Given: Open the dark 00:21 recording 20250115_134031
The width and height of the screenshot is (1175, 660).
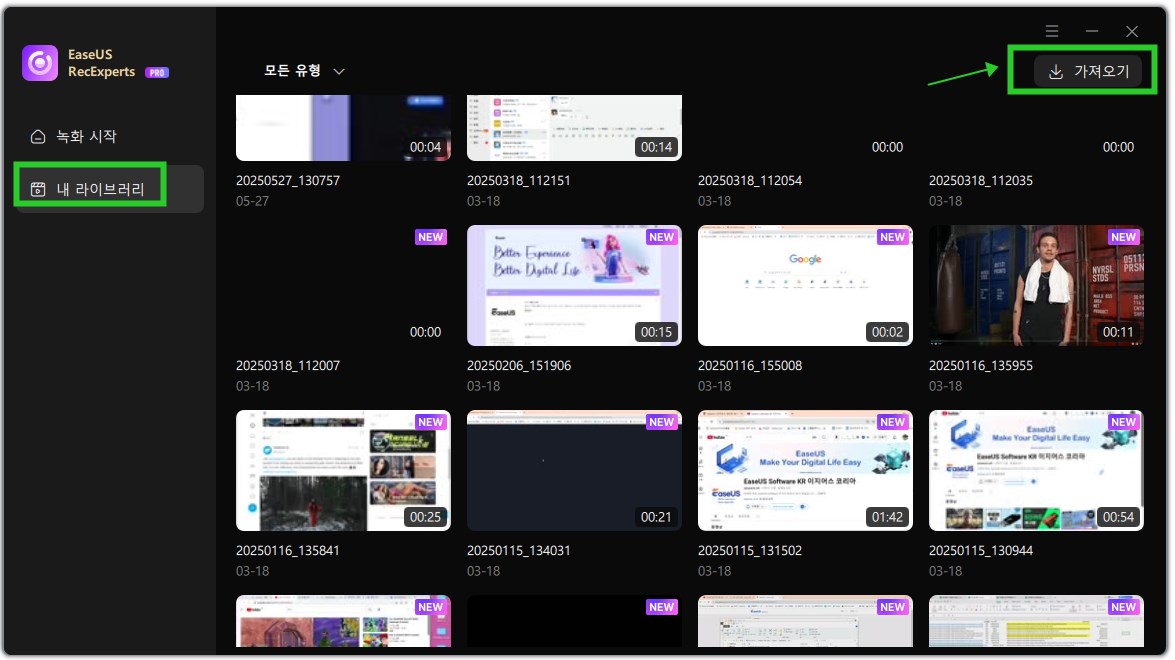Looking at the screenshot, I should pyautogui.click(x=573, y=470).
